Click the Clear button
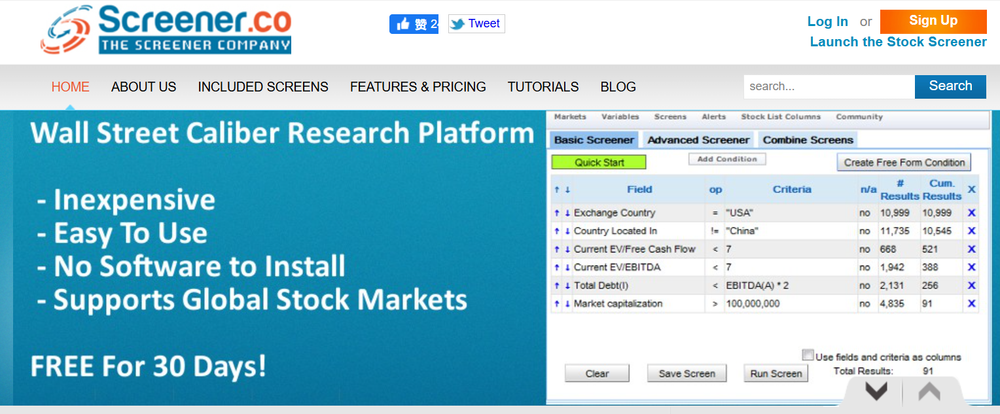 tap(597, 373)
